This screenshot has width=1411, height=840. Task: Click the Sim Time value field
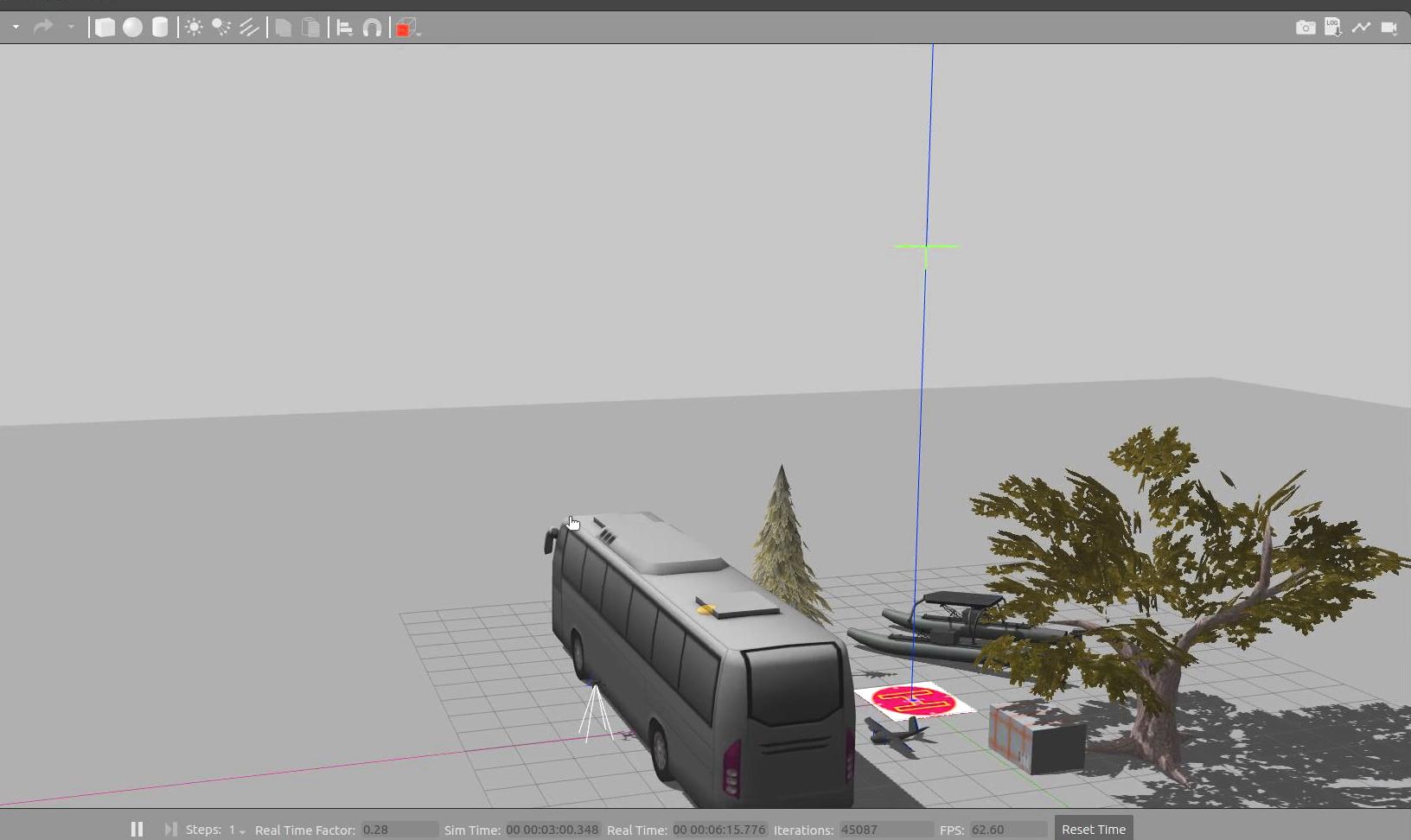pyautogui.click(x=552, y=830)
